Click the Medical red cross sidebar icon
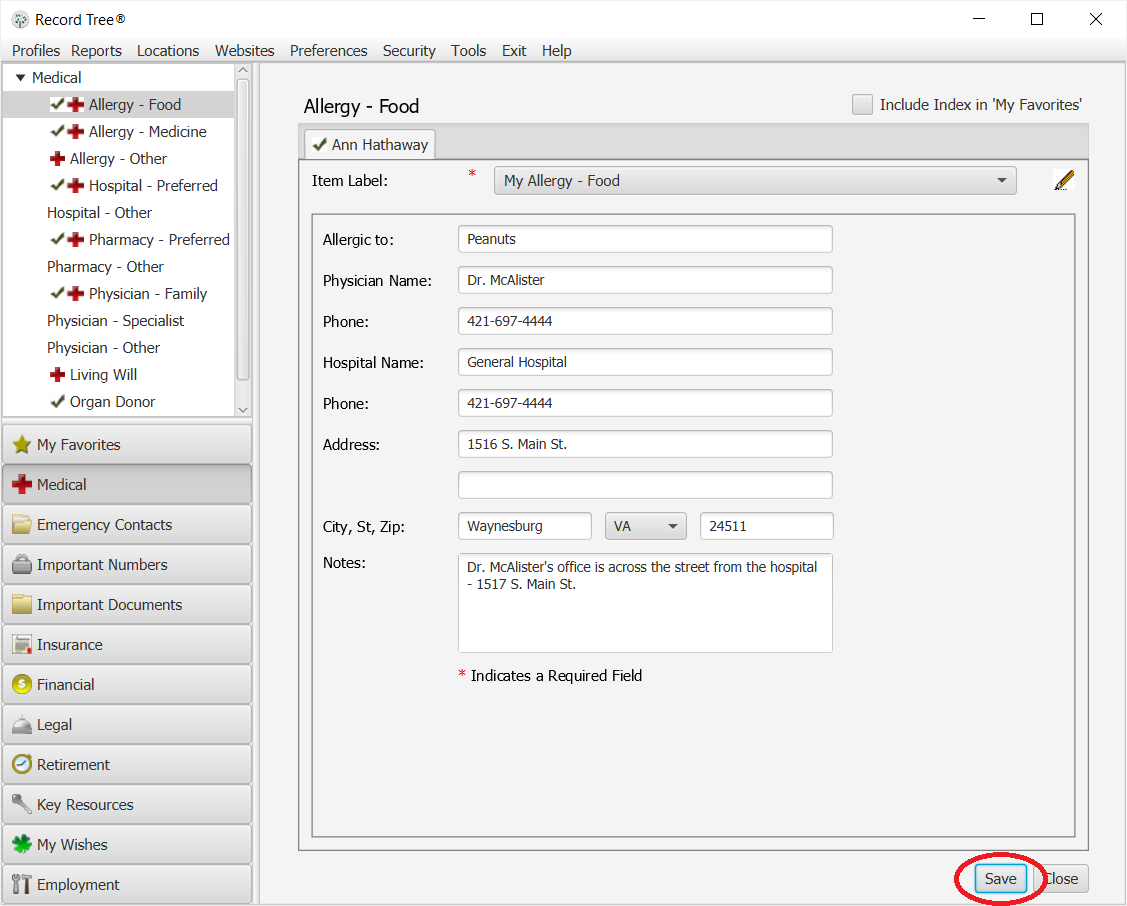This screenshot has height=906, width=1127. (x=22, y=483)
